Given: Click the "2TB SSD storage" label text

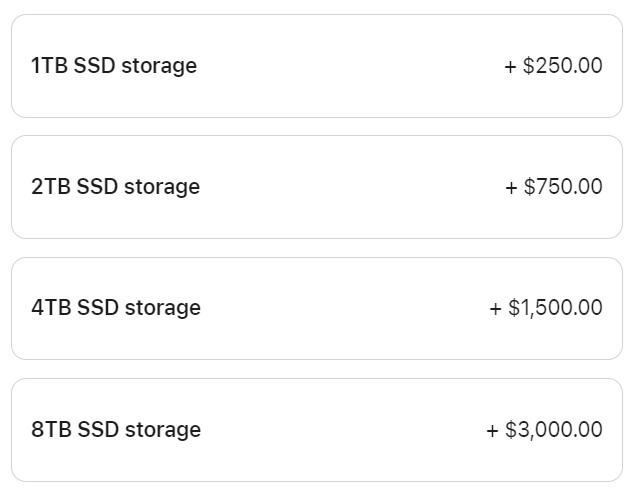Looking at the screenshot, I should click(x=115, y=187).
